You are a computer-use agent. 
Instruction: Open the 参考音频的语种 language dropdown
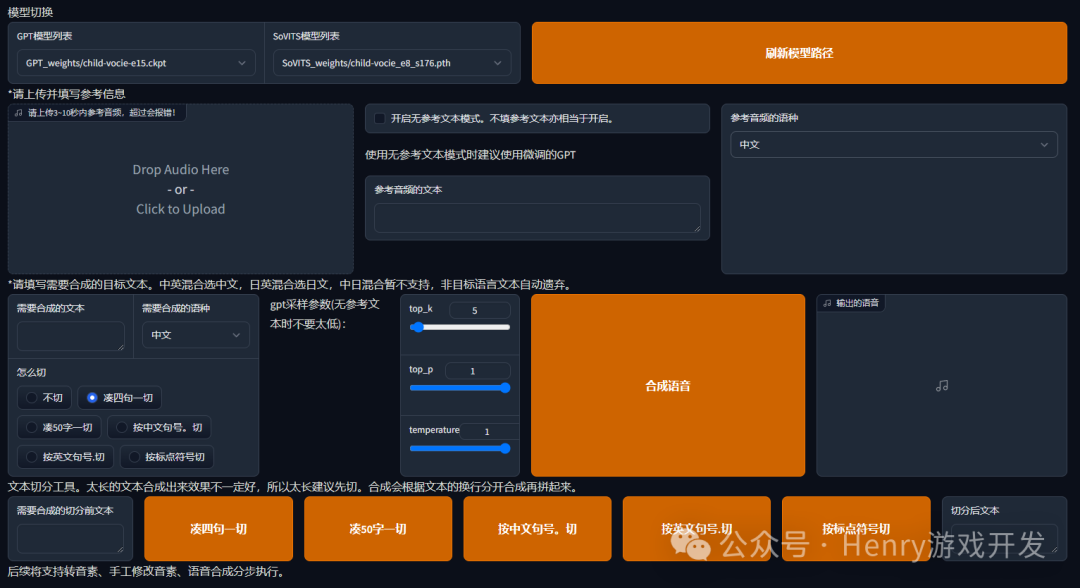[893, 144]
